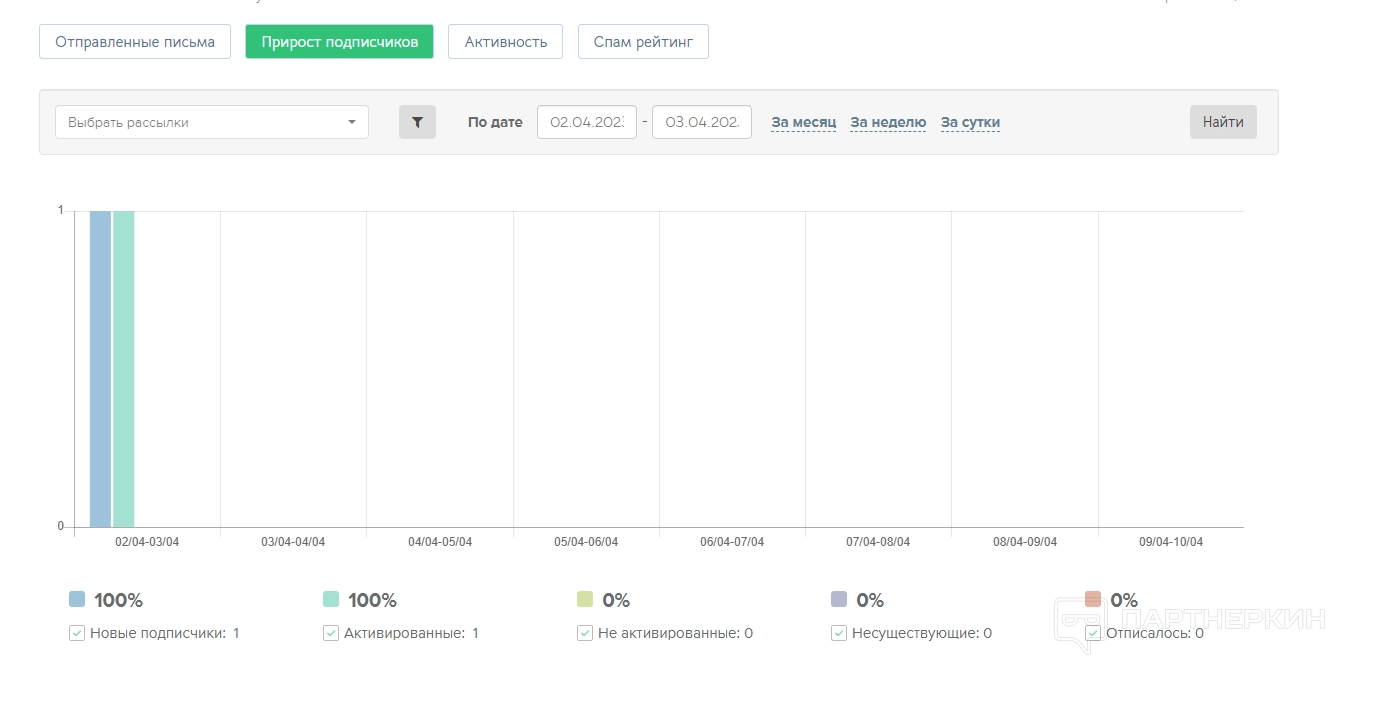Click the start date input field
Viewport: 1377px width, 707px height.
pyautogui.click(x=587, y=122)
